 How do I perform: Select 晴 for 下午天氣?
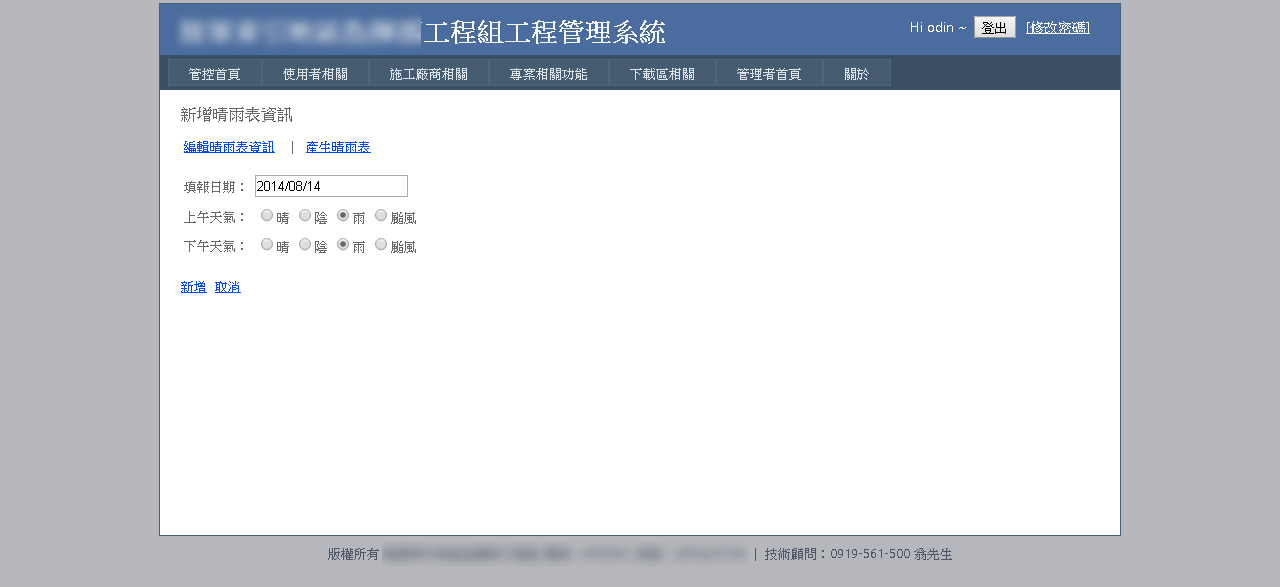coord(267,244)
